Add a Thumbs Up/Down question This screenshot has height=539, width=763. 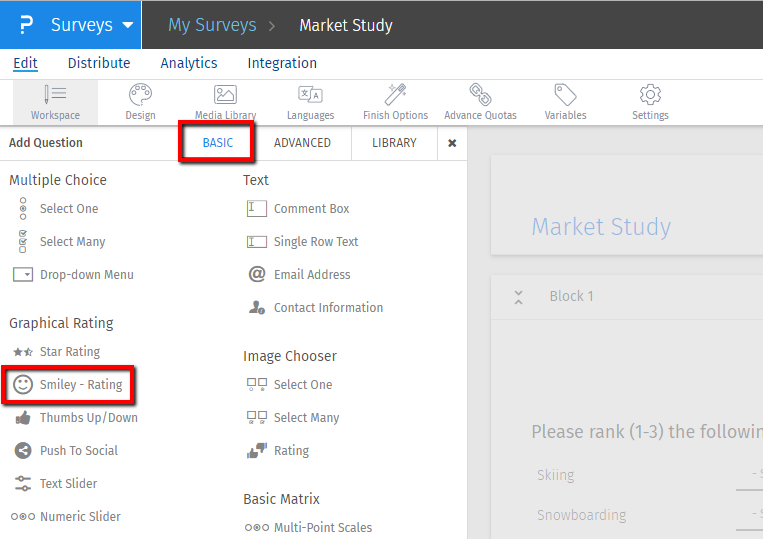[88, 418]
